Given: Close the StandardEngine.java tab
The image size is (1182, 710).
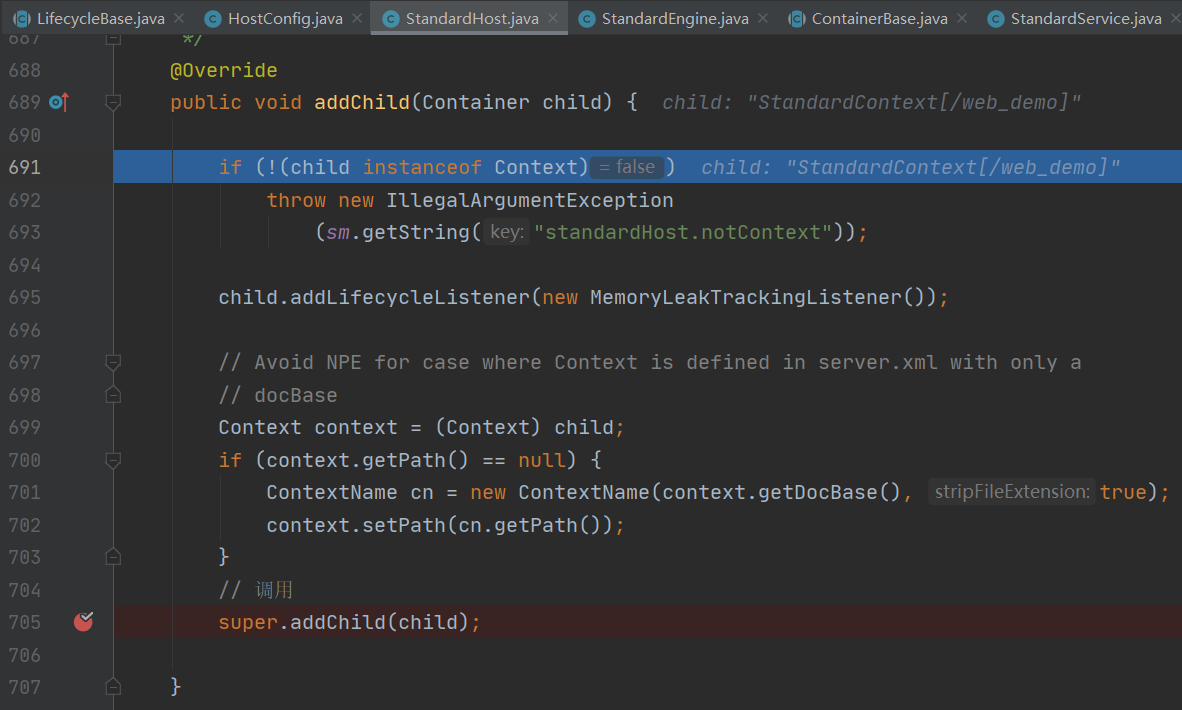Looking at the screenshot, I should 763,18.
